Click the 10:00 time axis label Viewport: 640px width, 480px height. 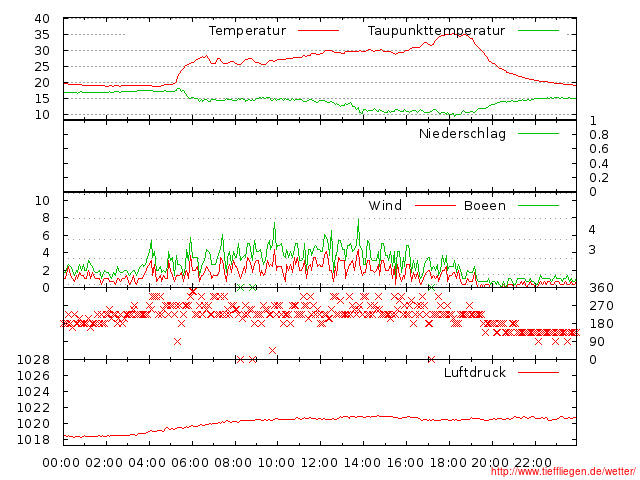[276, 463]
